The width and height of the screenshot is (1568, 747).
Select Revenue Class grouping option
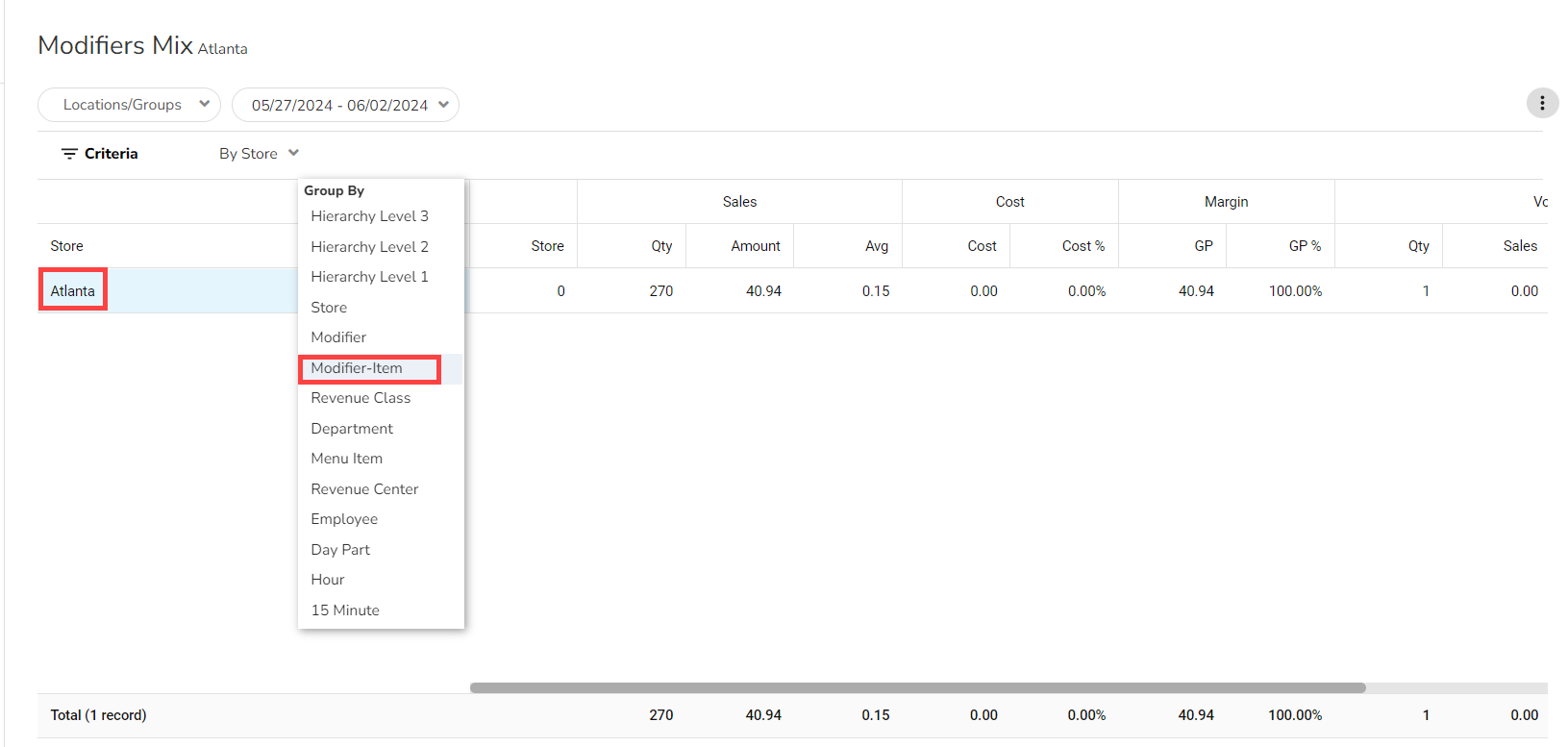(361, 398)
